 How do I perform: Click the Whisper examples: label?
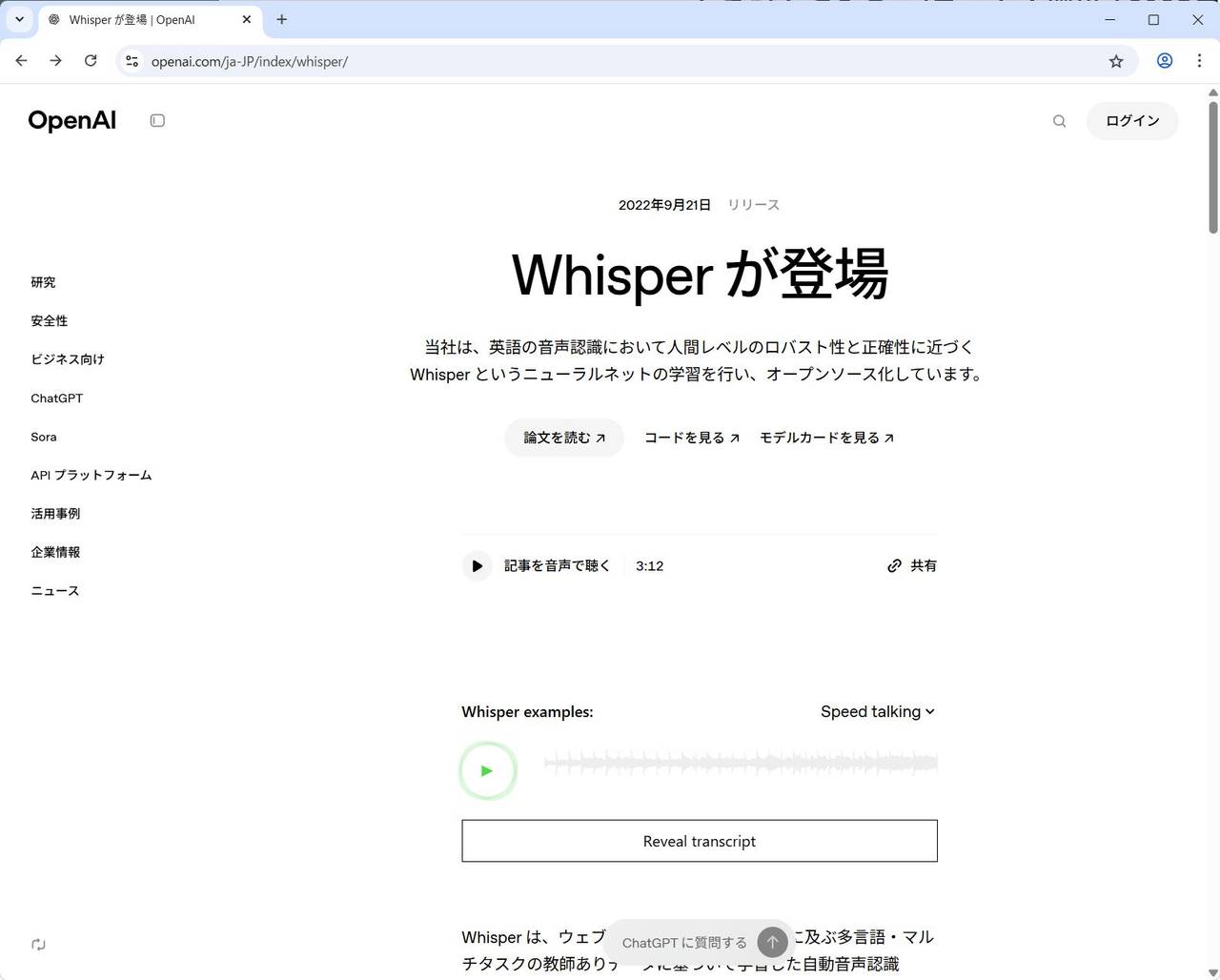point(527,712)
